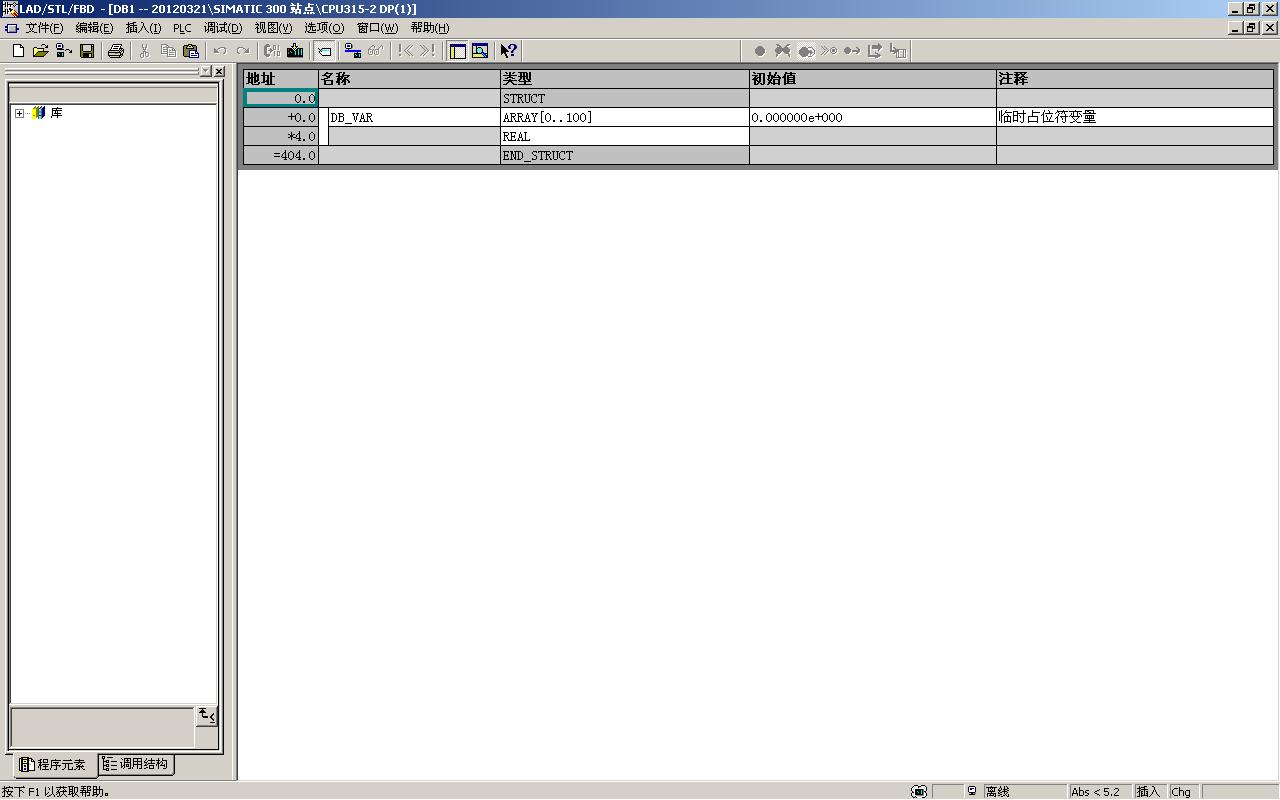This screenshot has width=1280, height=800.
Task: Click the 名称 column header
Action: (x=409, y=78)
